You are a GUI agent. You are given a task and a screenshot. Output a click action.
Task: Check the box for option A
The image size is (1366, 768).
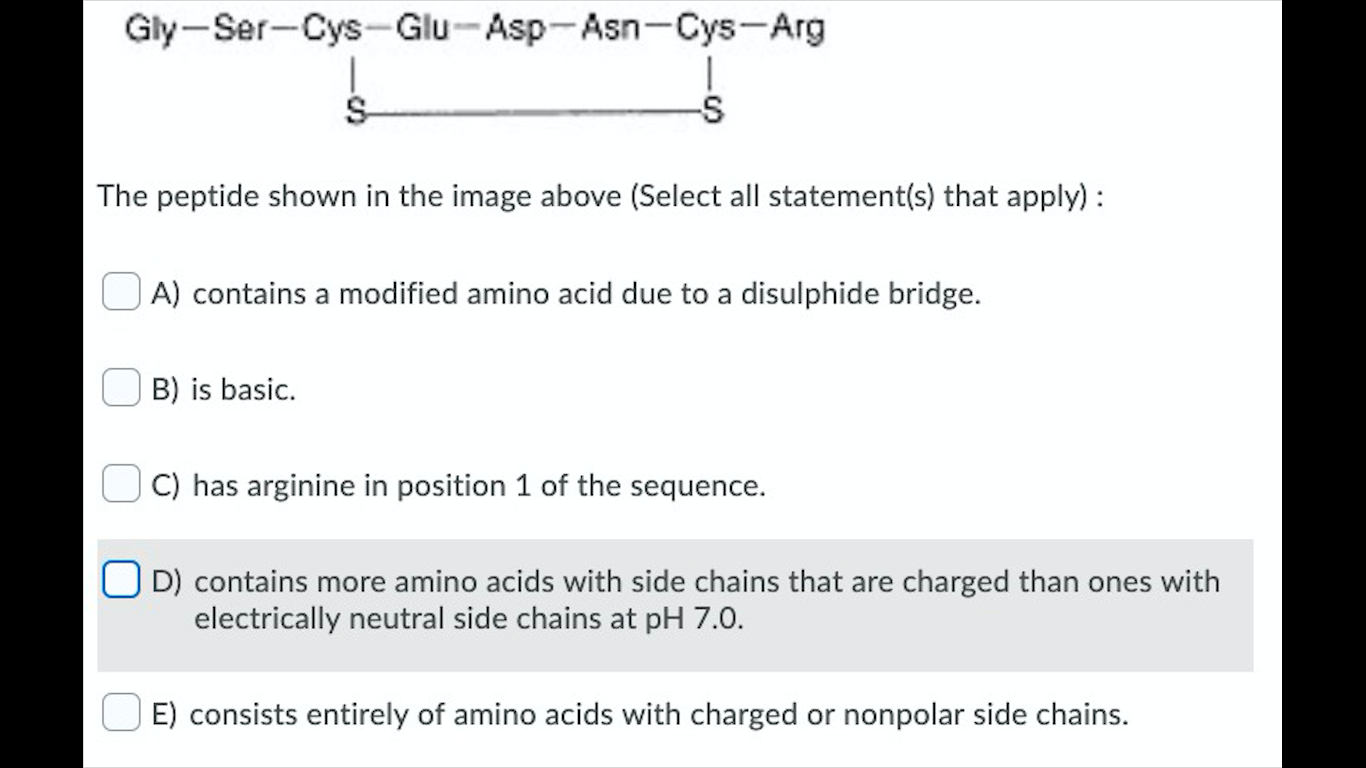[x=120, y=291]
